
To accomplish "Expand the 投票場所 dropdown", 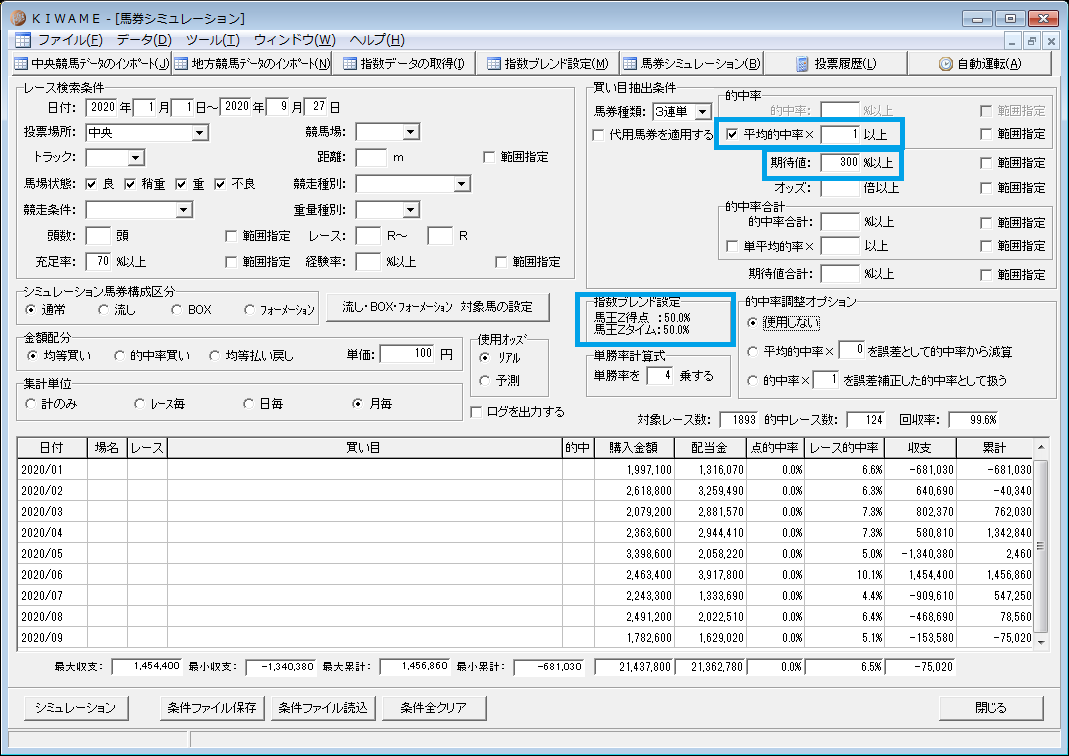I will click(200, 133).
